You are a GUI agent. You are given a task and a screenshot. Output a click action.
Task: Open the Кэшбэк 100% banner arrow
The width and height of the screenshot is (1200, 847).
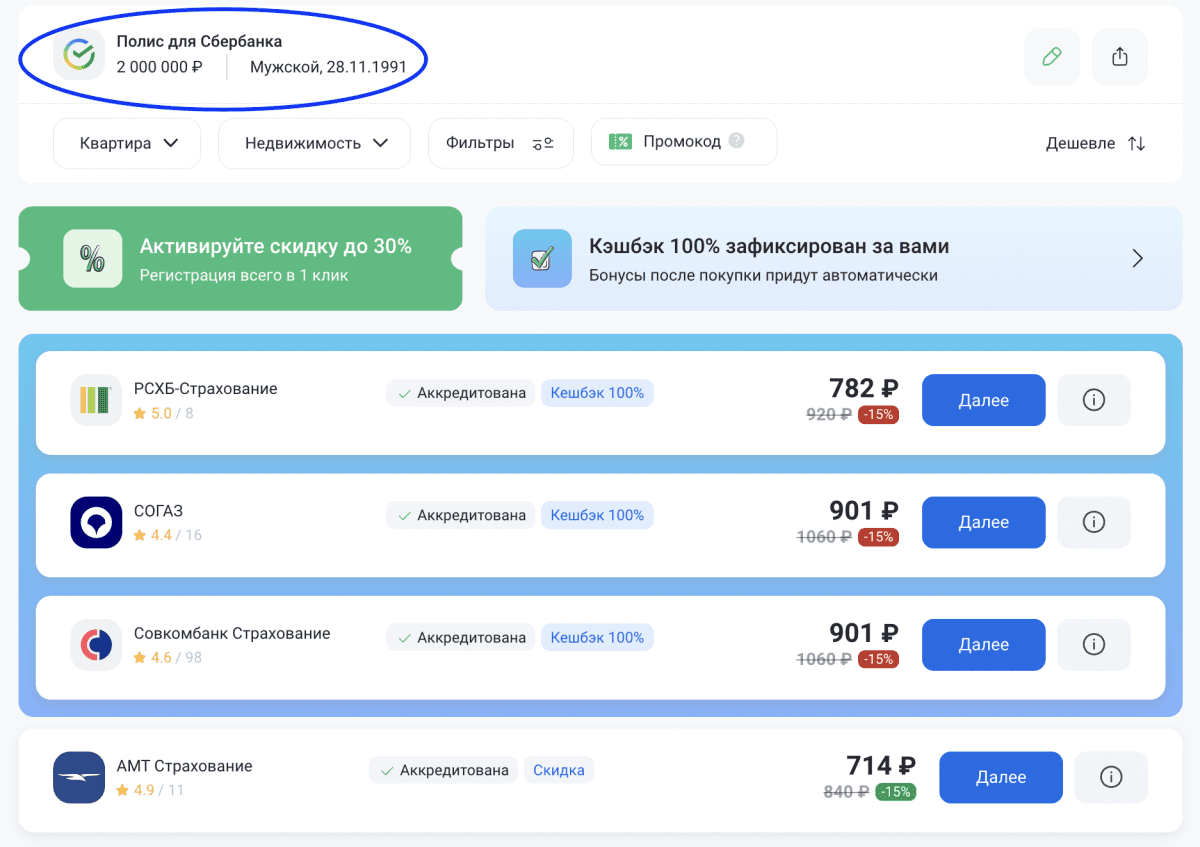[x=1136, y=259]
